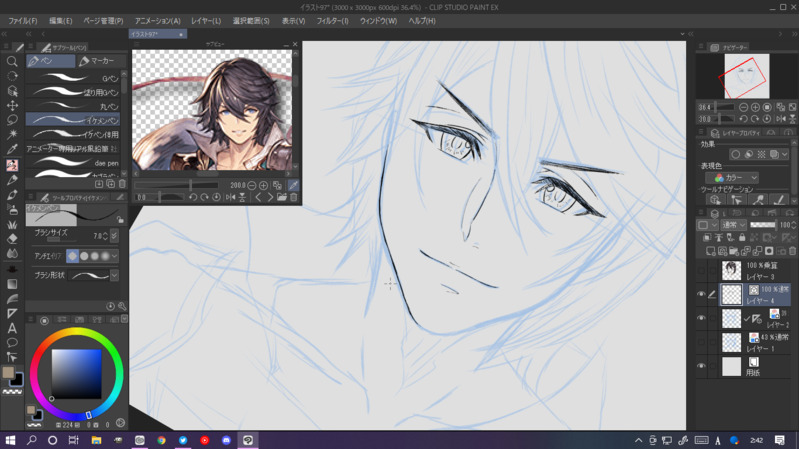Show レイヤー 1 with eye toggle
This screenshot has width=799, height=449.
701,342
